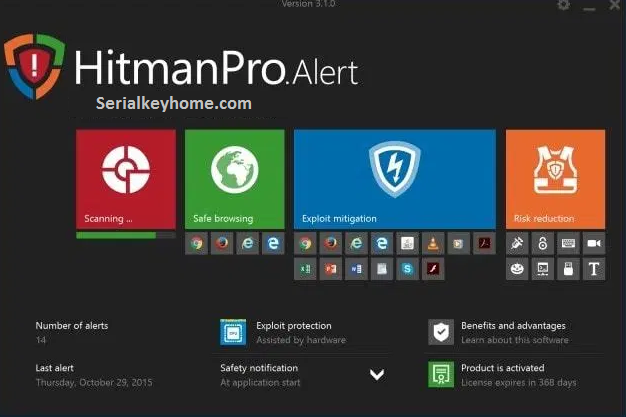
Task: Click the Word icon
Action: (357, 269)
